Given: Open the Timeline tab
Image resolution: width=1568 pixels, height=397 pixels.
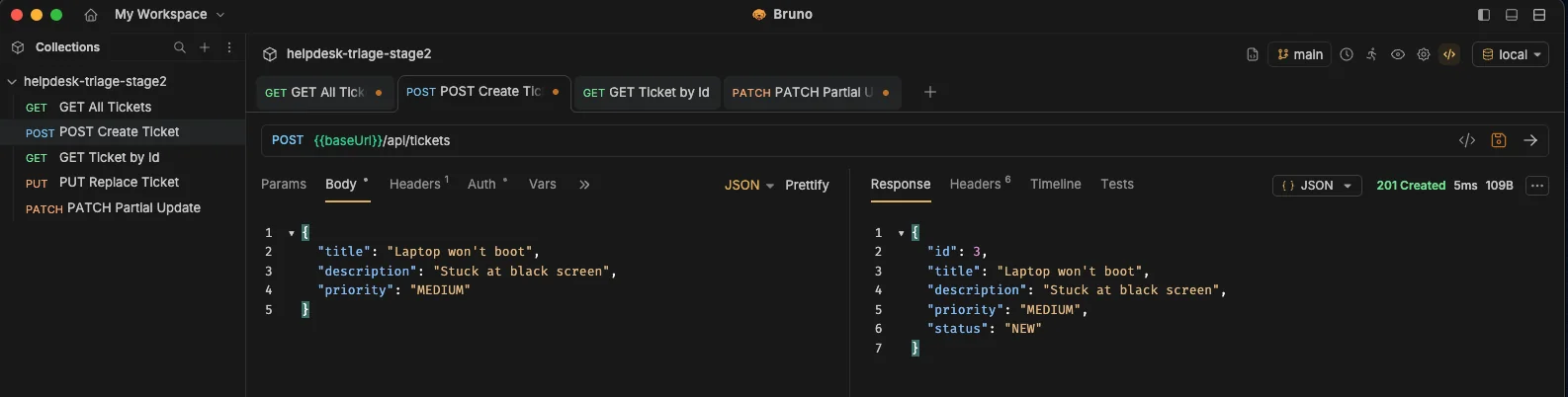Looking at the screenshot, I should point(1056,185).
